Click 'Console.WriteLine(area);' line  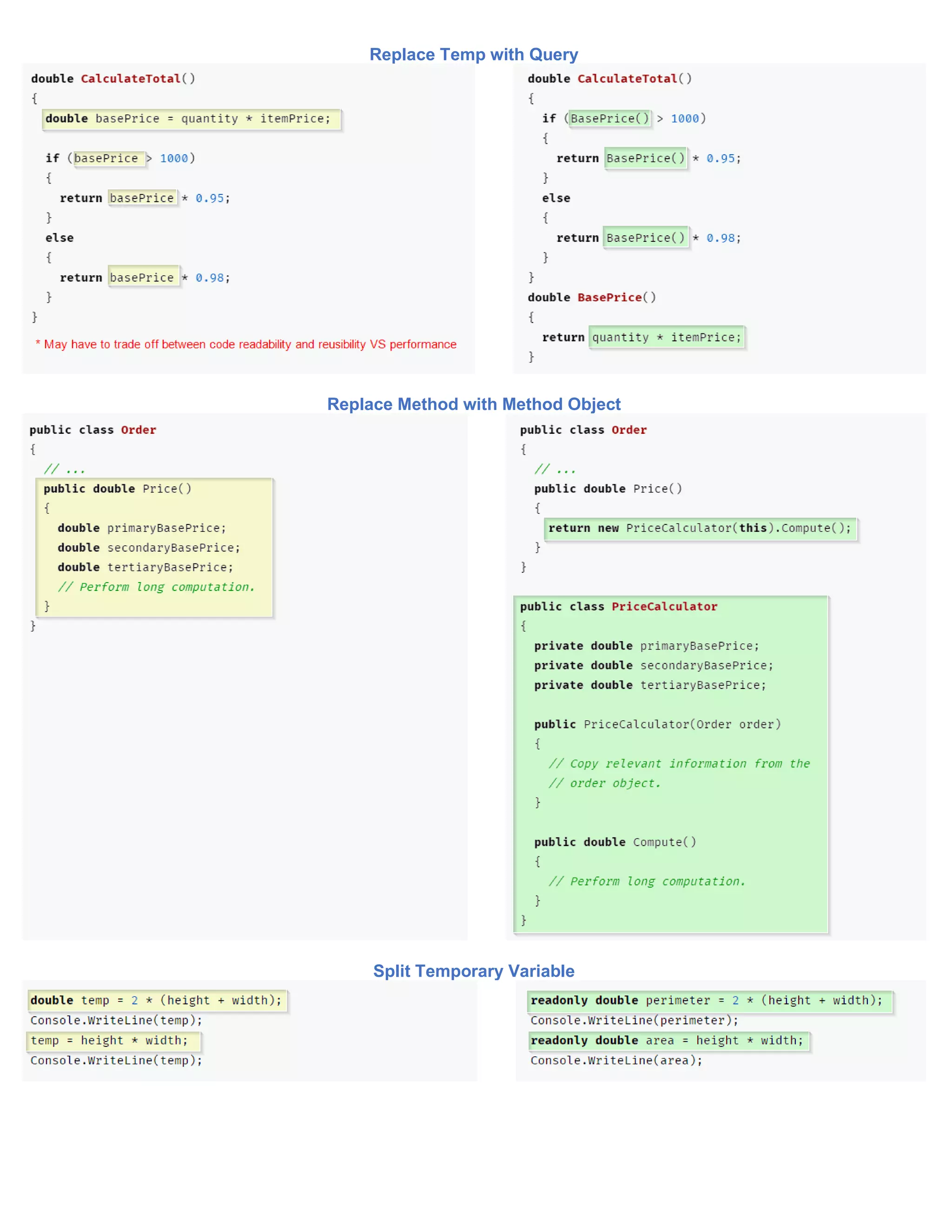[616, 1060]
